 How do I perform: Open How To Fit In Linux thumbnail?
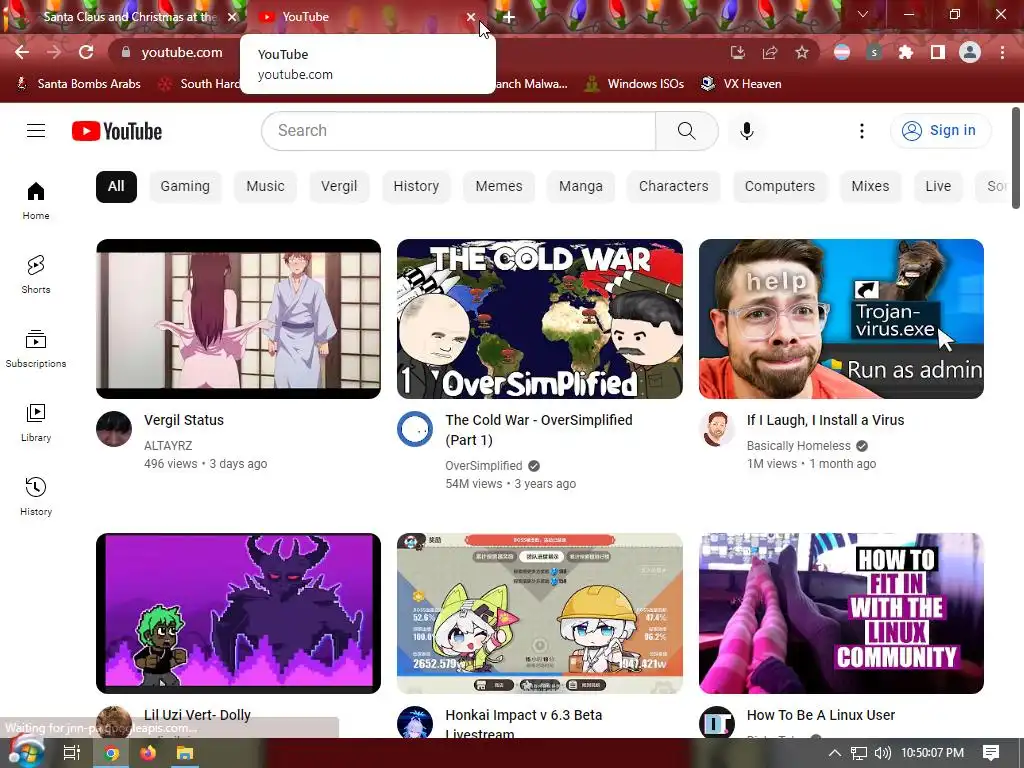tap(841, 613)
